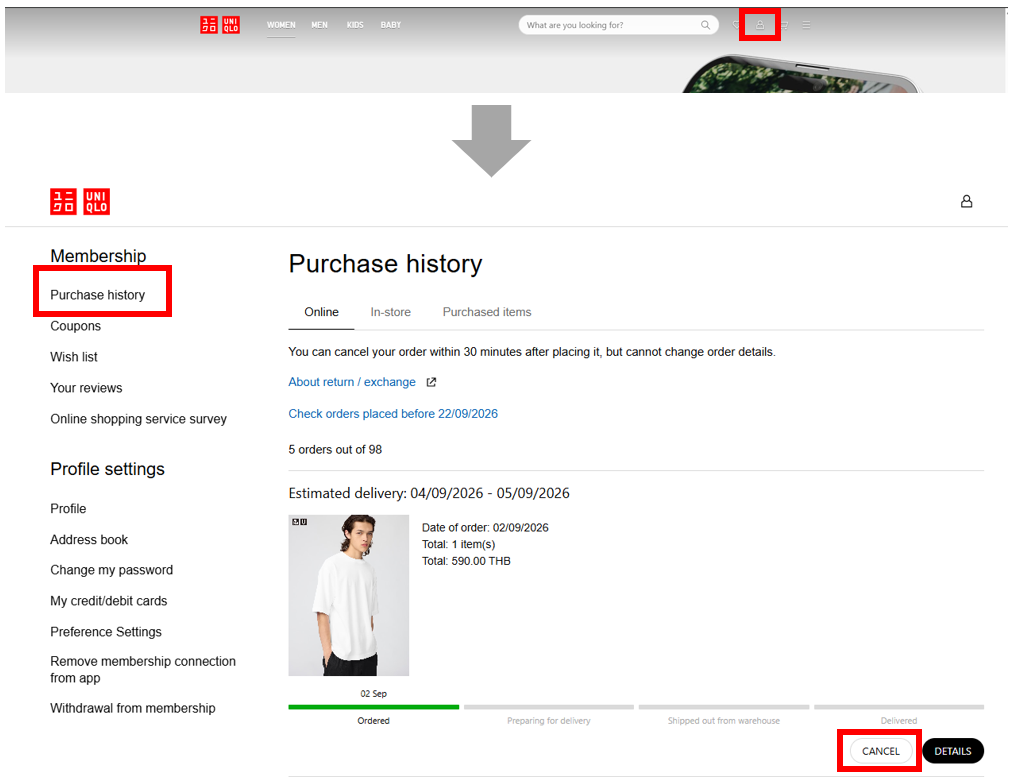Click Check orders placed before 22/09/2026
The height and width of the screenshot is (780, 1012).
tap(393, 414)
